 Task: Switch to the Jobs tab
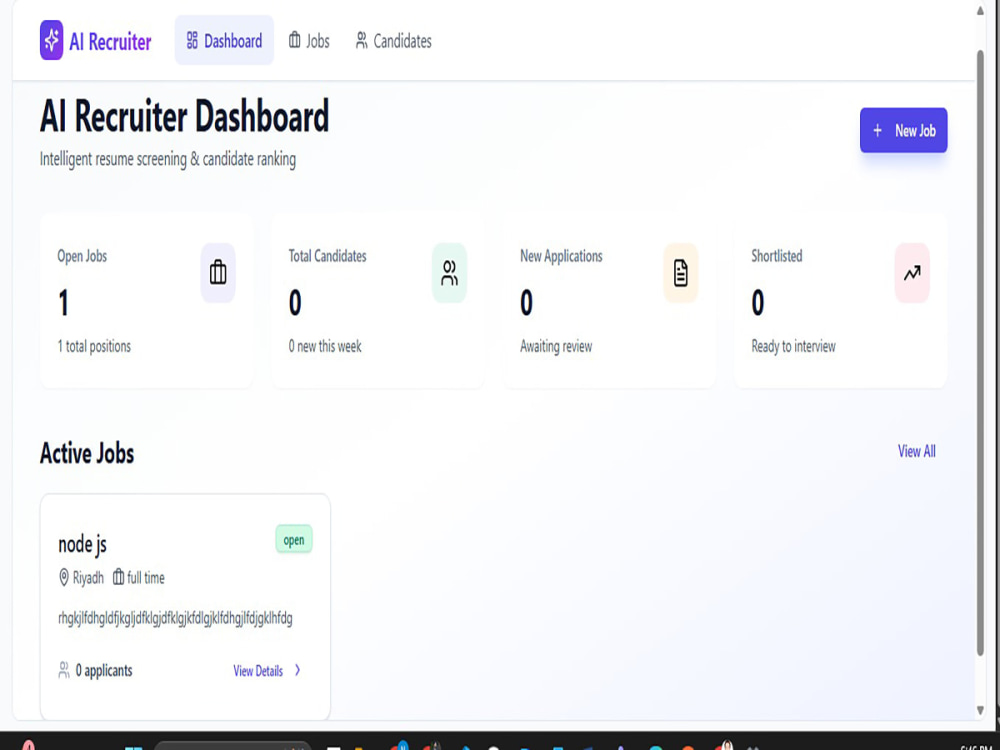click(309, 41)
